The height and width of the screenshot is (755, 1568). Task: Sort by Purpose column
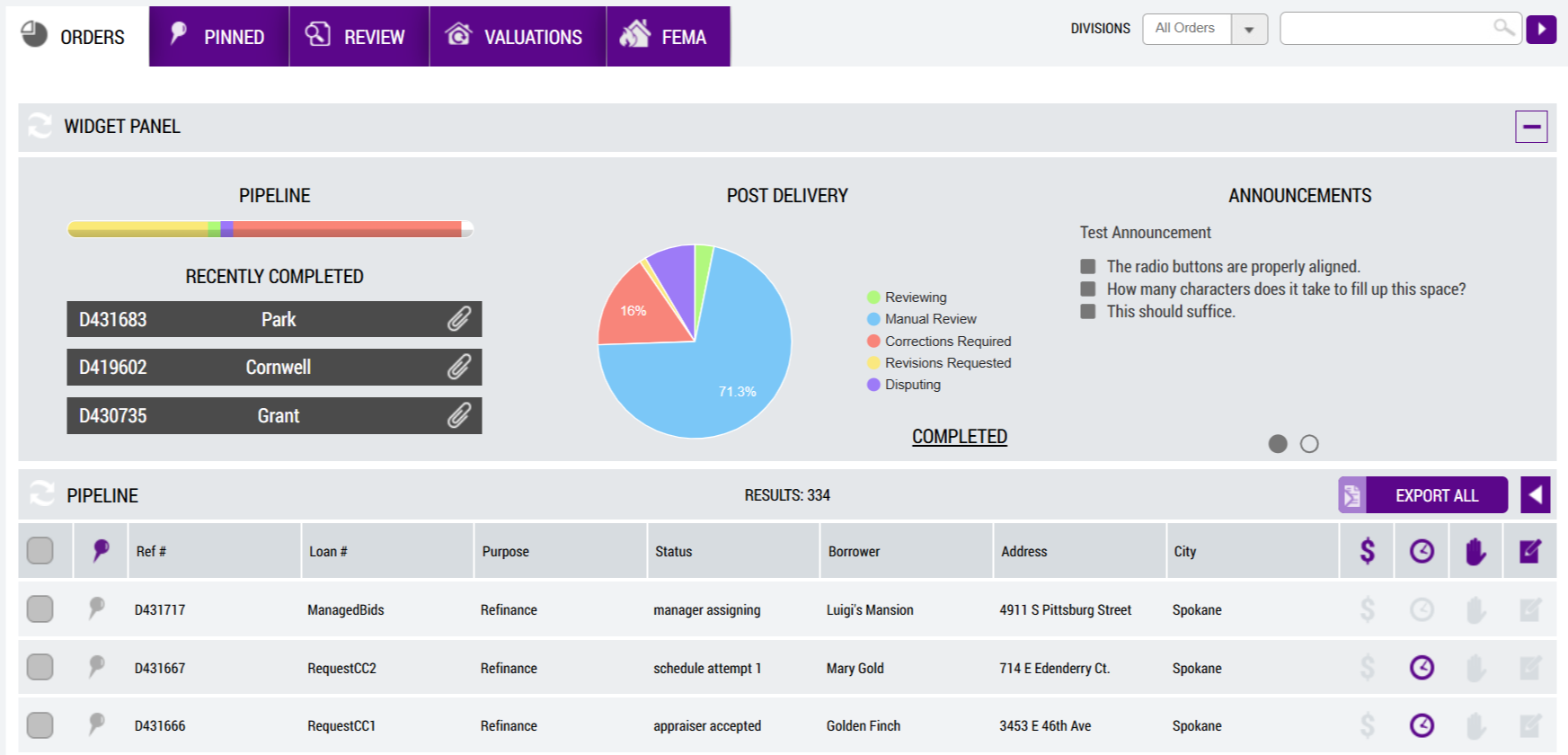(505, 551)
